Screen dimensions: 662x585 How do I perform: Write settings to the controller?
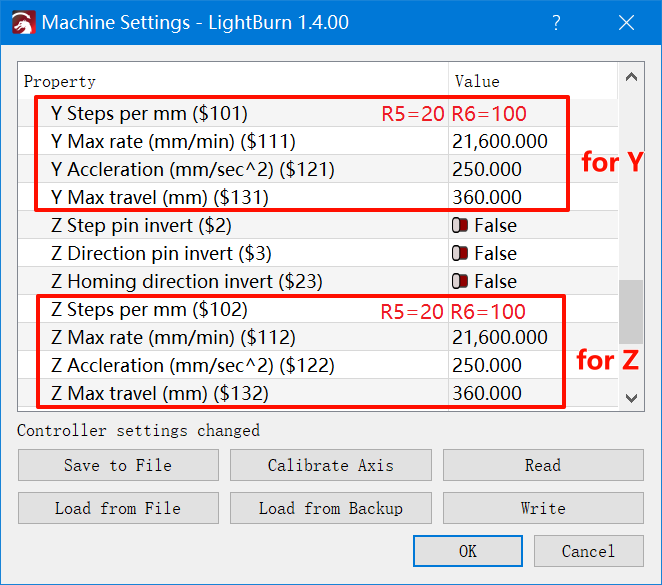(543, 508)
